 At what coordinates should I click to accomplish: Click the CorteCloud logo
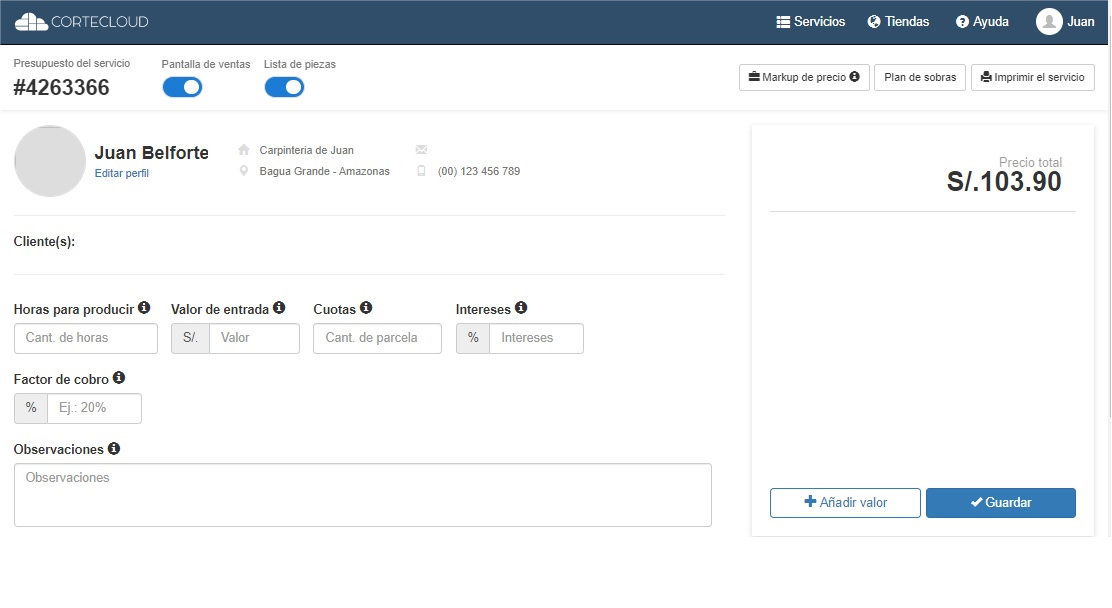[x=82, y=21]
